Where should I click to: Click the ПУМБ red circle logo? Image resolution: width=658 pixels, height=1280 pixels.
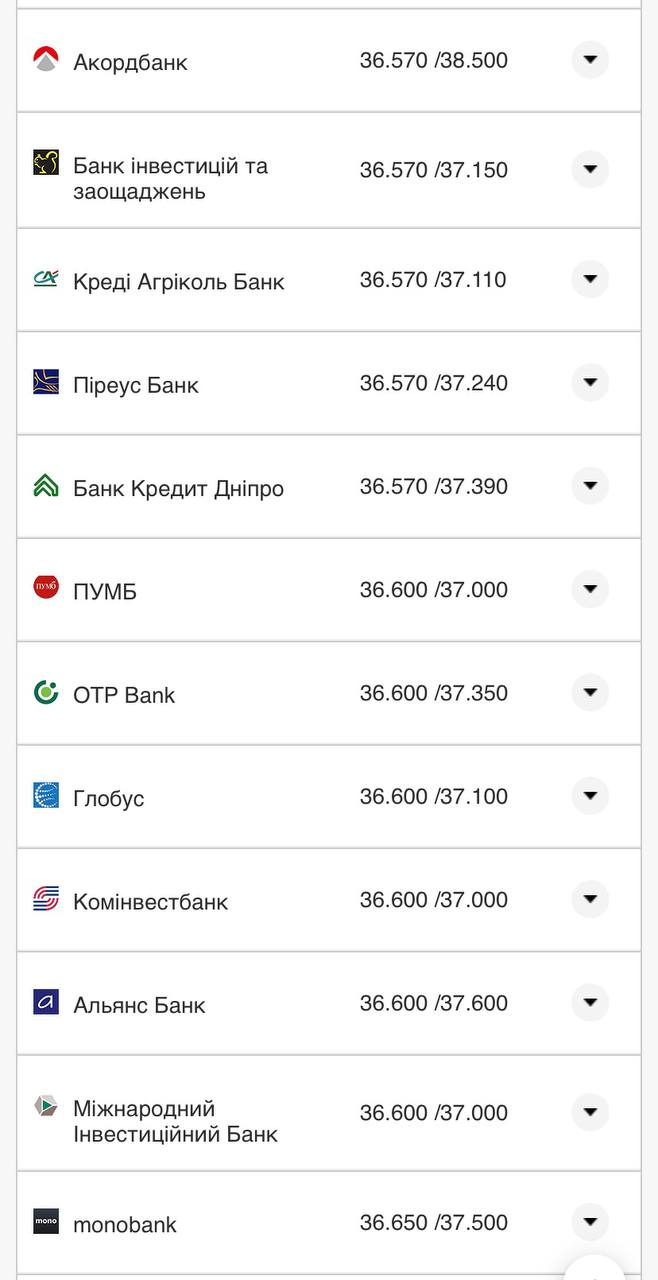(x=46, y=589)
